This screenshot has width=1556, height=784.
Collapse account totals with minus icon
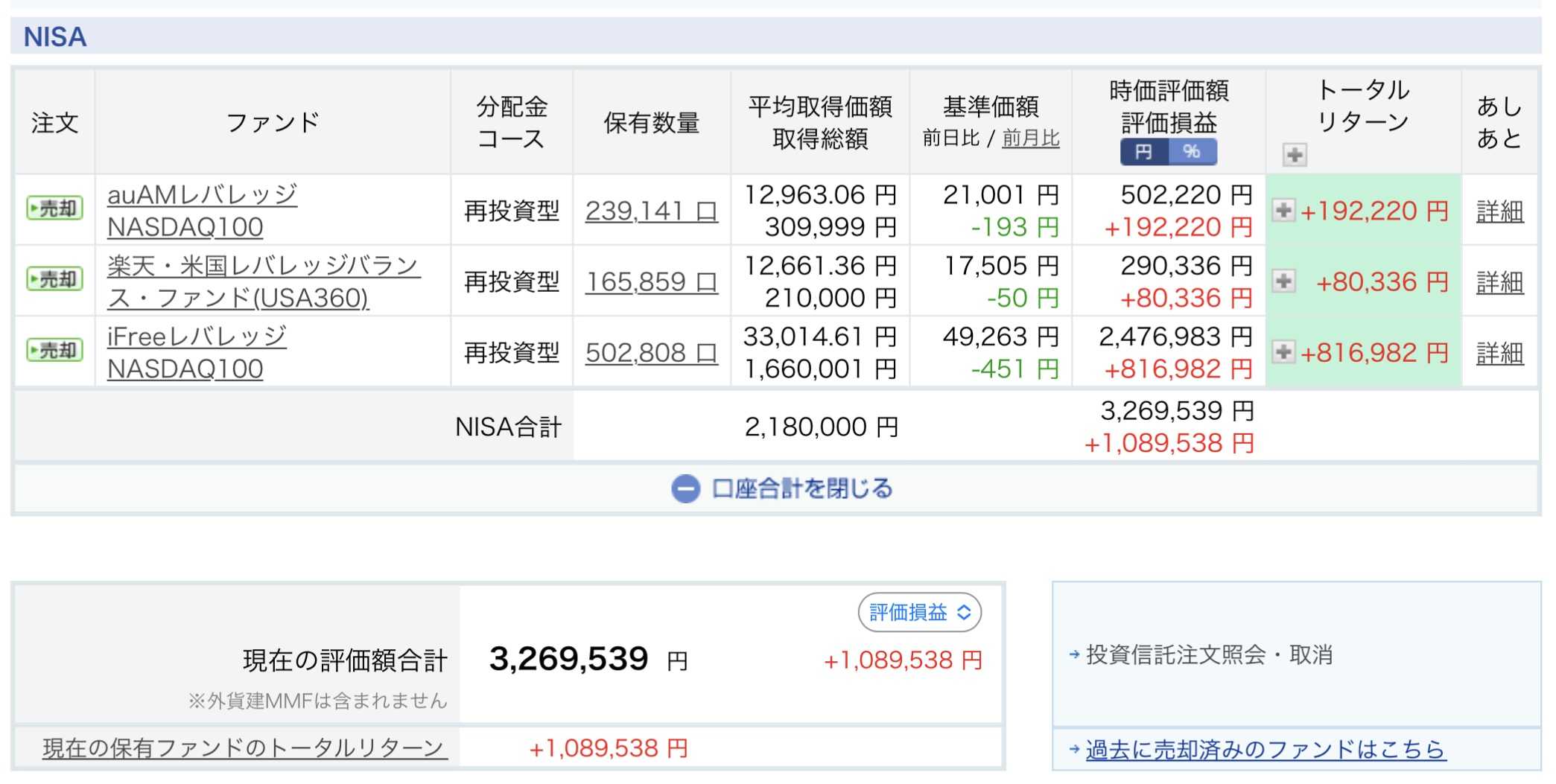(685, 489)
